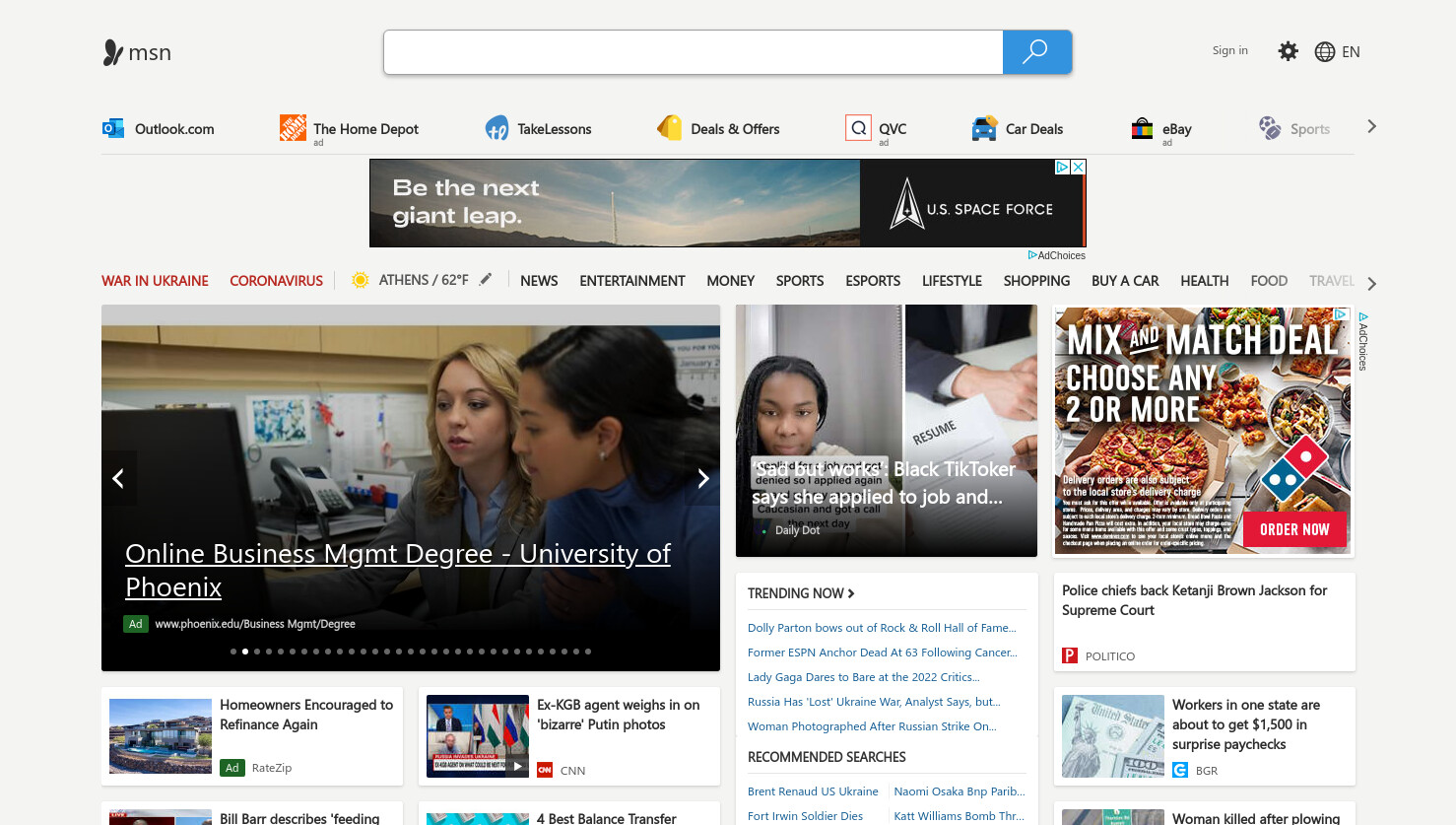The image size is (1456, 825).
Task: Select the FOOD tab
Action: [1269, 281]
